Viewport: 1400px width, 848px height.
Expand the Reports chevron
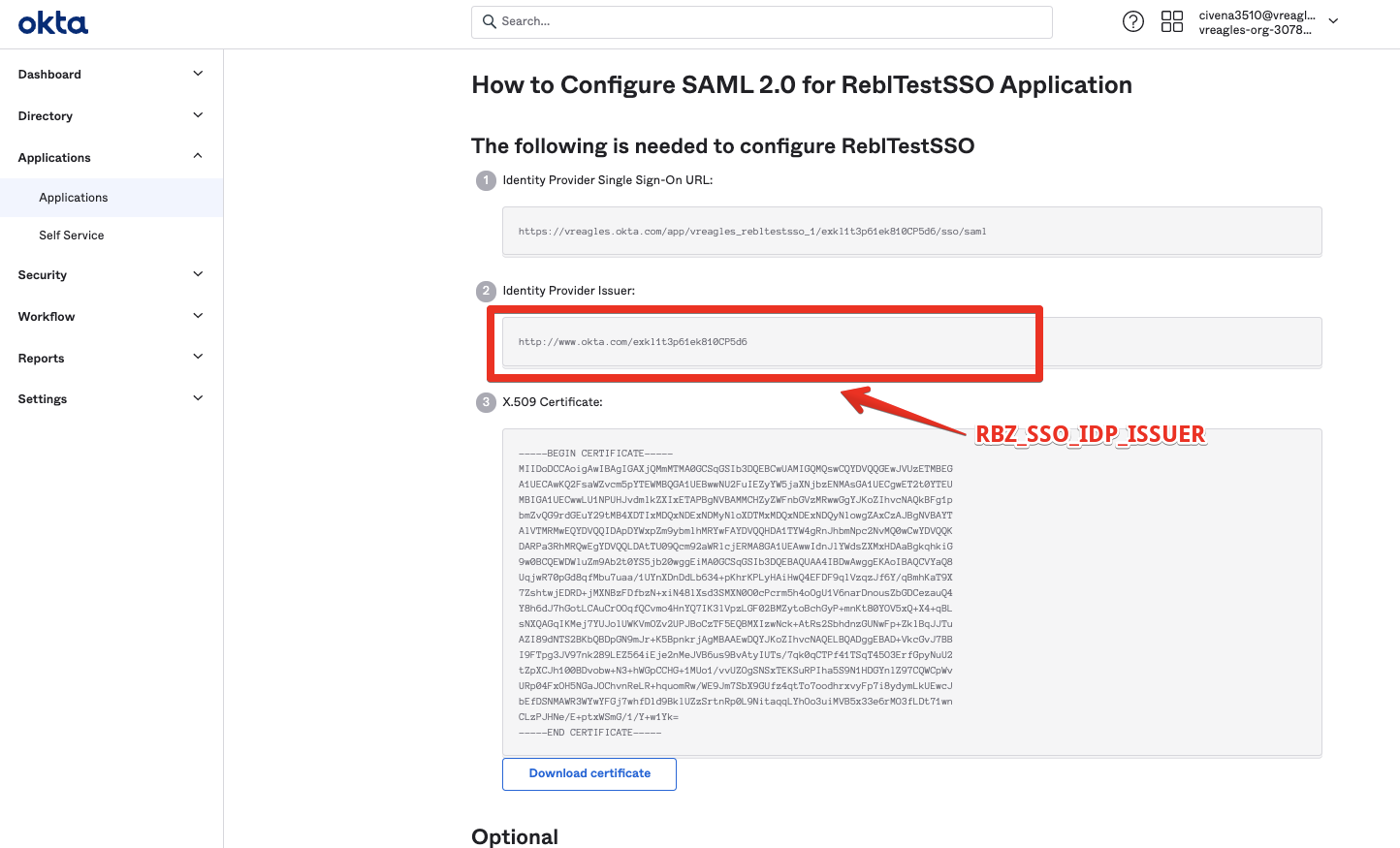click(x=198, y=357)
